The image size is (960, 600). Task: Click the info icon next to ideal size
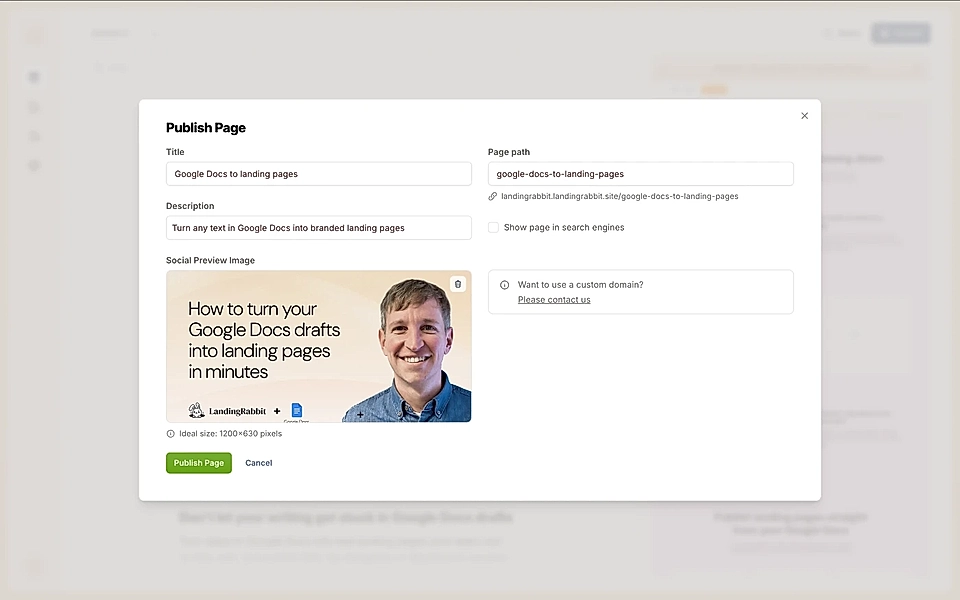(169, 434)
